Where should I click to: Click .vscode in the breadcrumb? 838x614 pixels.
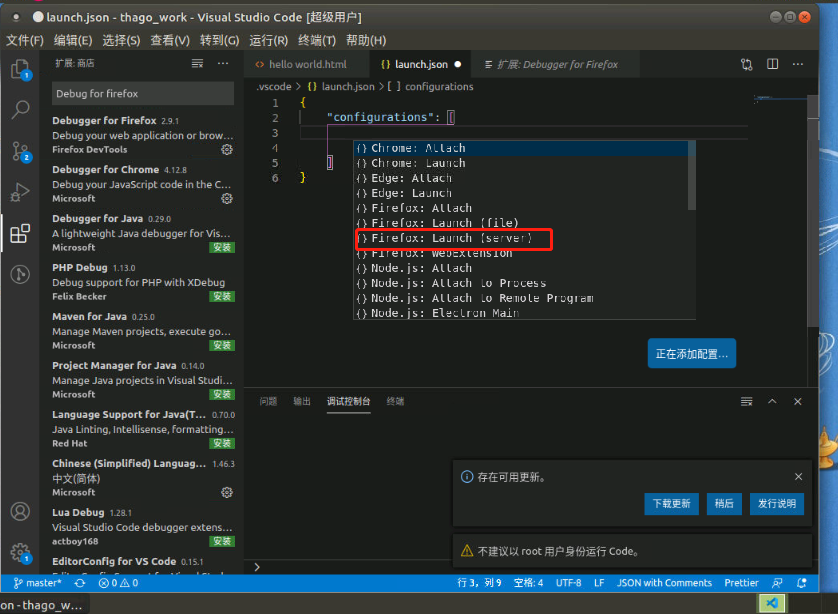(x=274, y=87)
